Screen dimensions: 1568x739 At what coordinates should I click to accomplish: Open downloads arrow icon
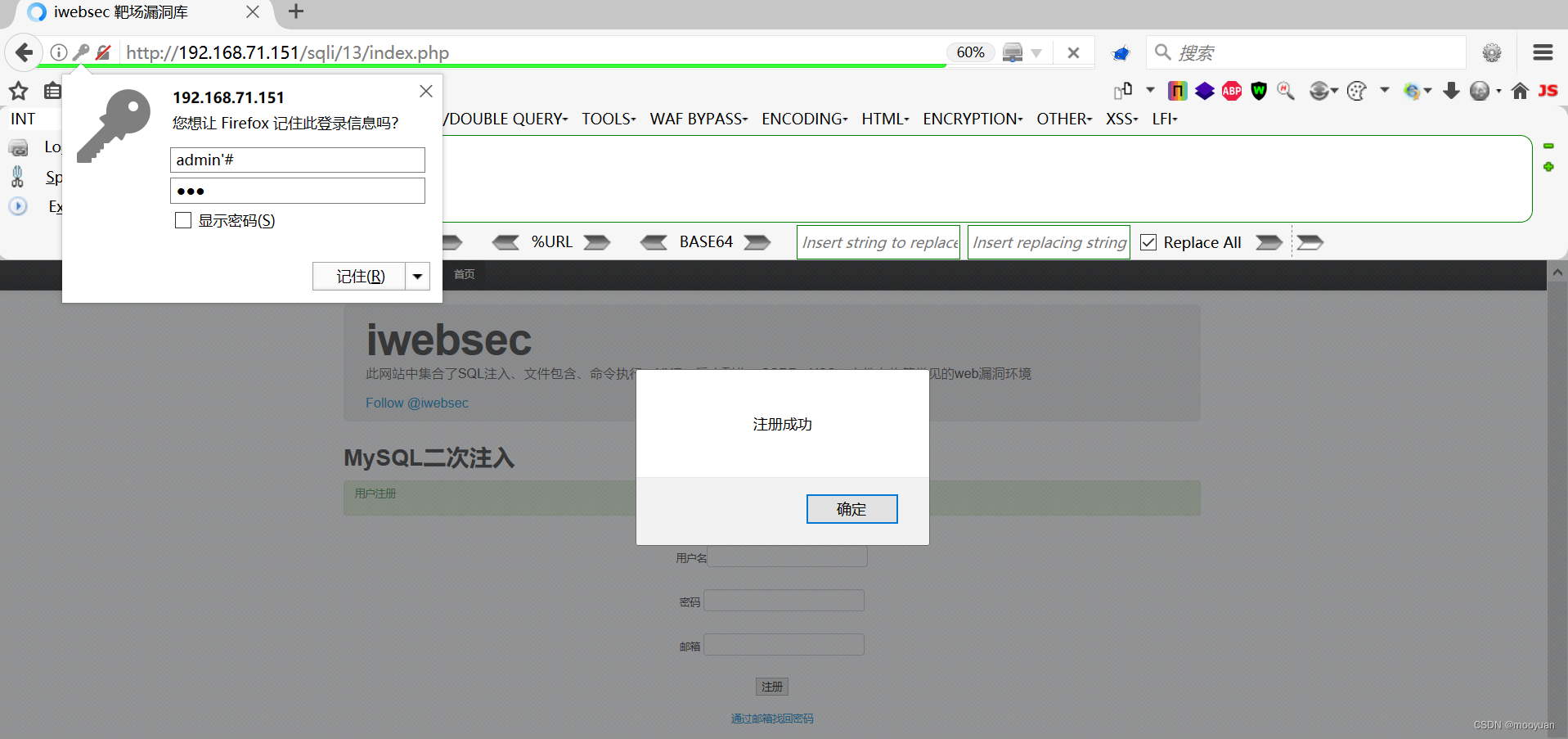[x=1451, y=91]
